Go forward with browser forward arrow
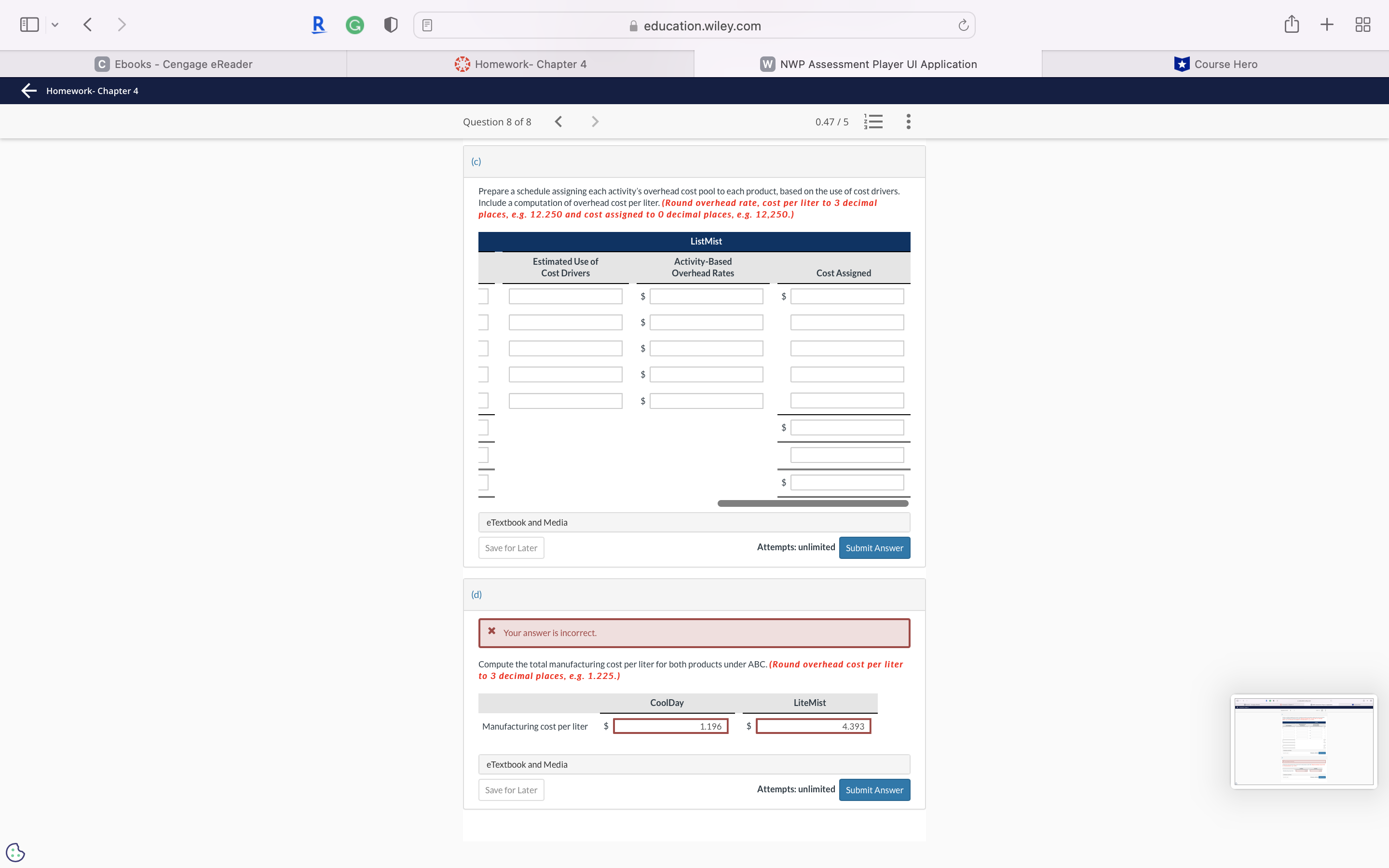Viewport: 1389px width, 868px height. pos(121,25)
